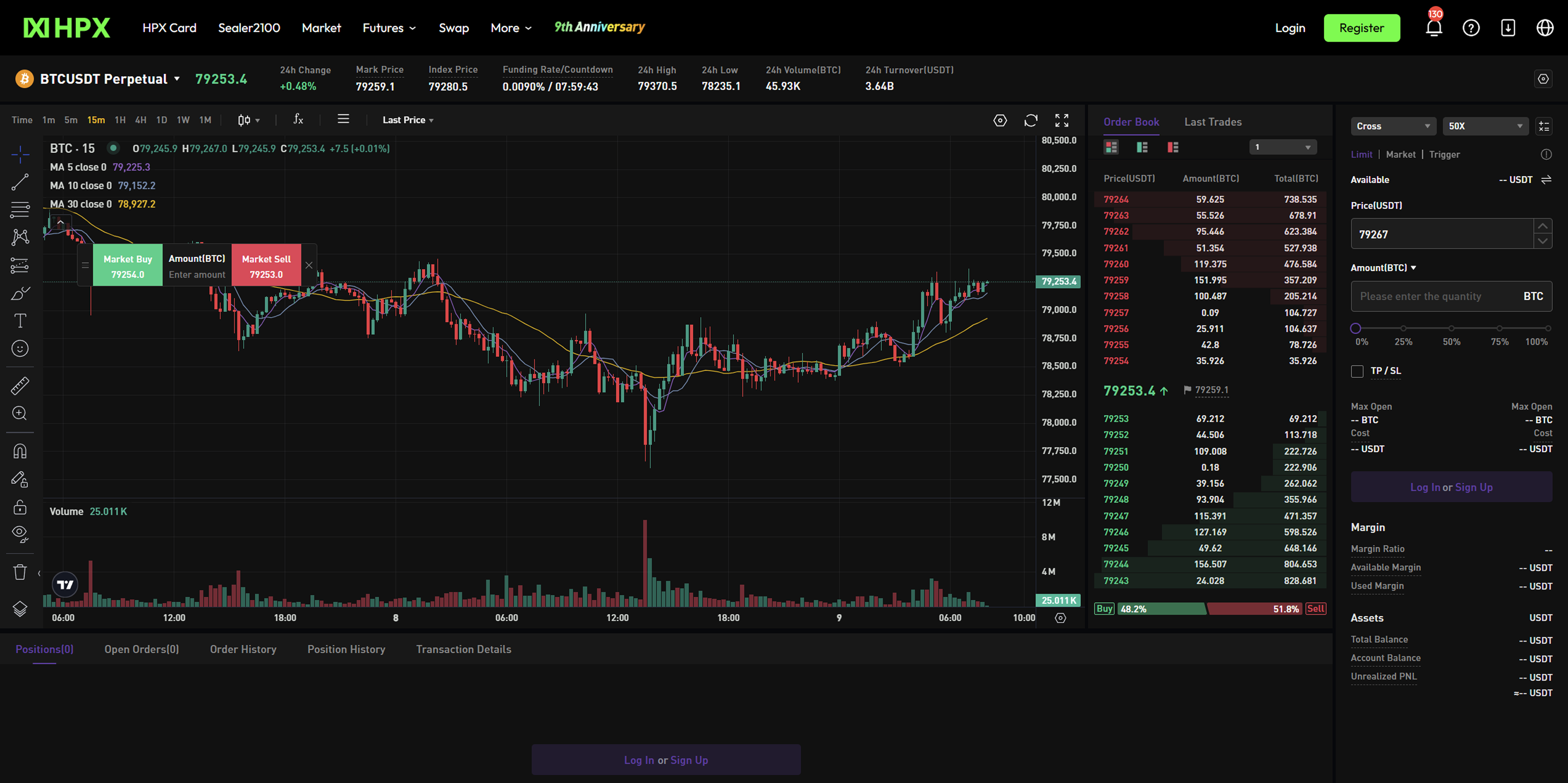The image size is (1568, 783).
Task: Open the app download icon
Action: pos(1508,28)
